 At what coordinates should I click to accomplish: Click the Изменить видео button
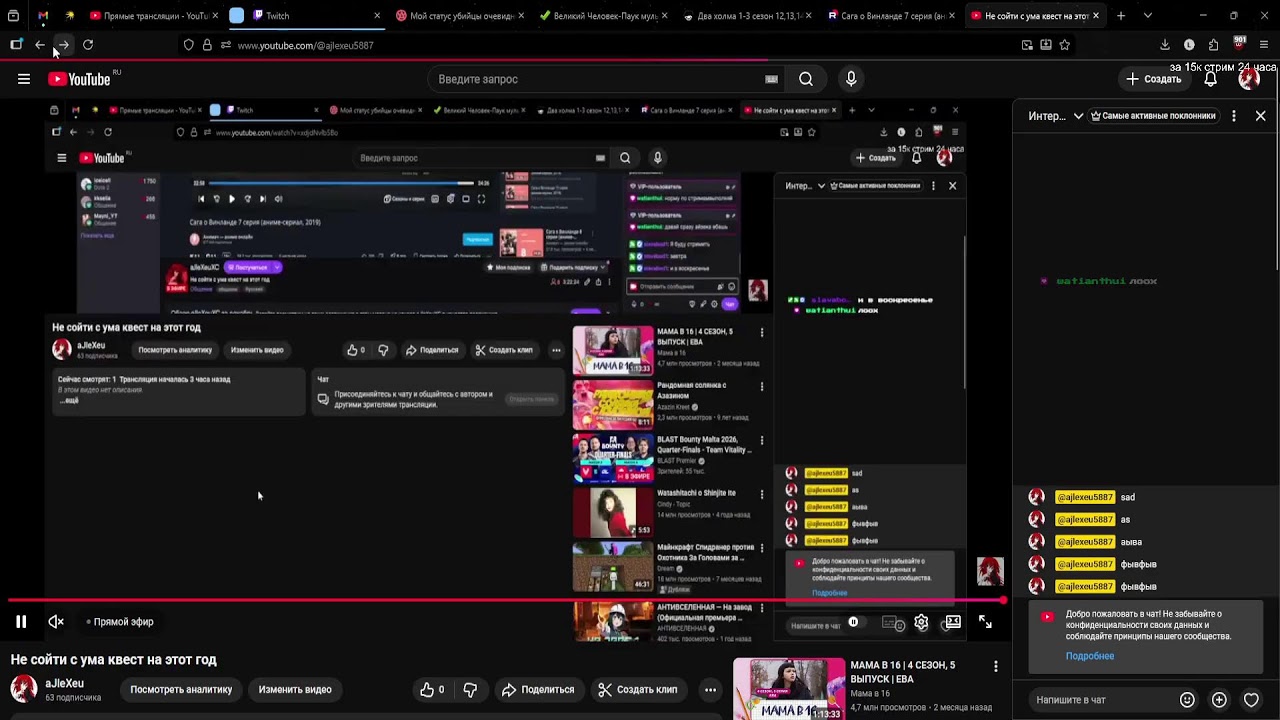[x=295, y=690]
